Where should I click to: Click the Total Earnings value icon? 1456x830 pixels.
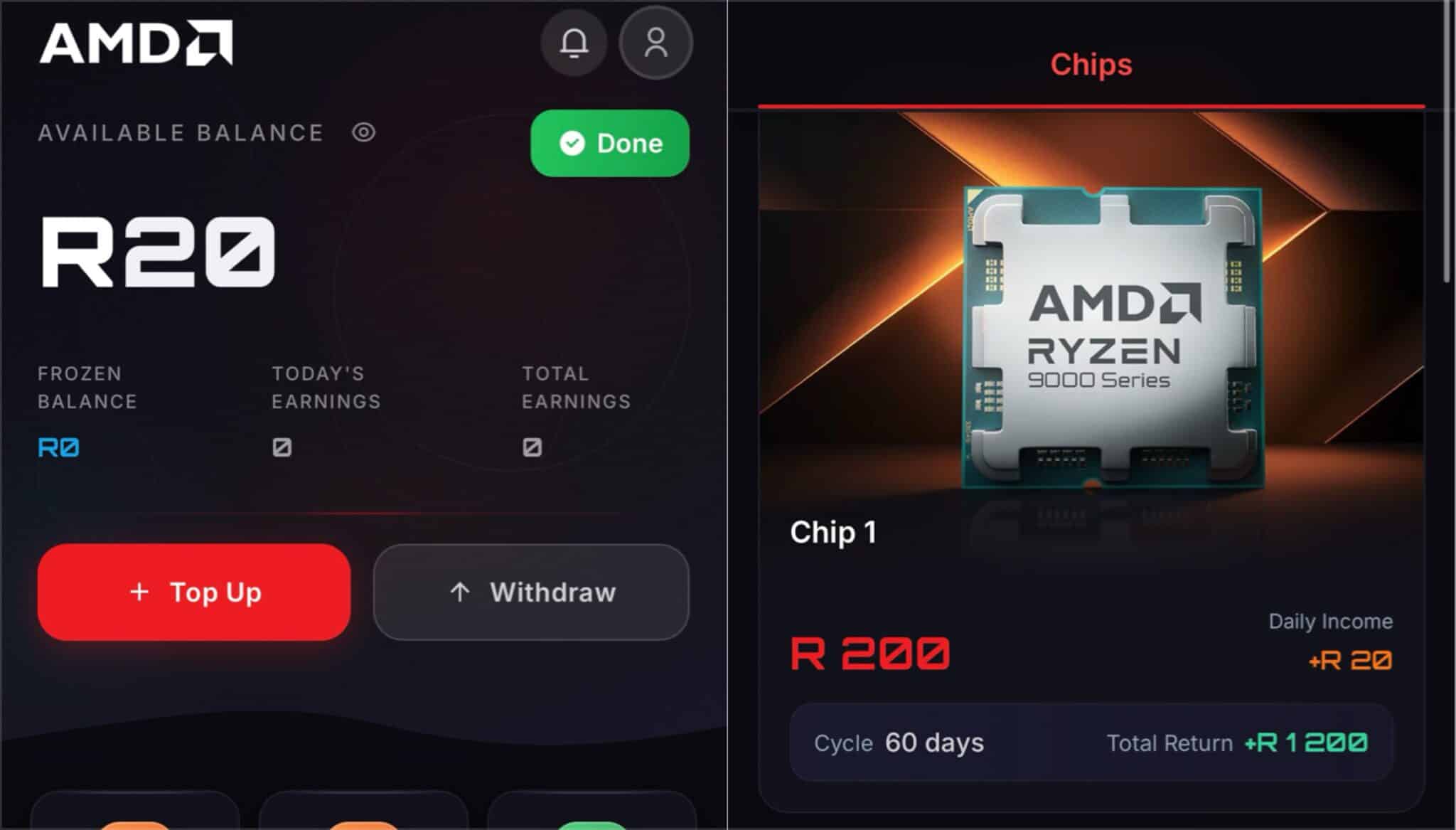[532, 447]
